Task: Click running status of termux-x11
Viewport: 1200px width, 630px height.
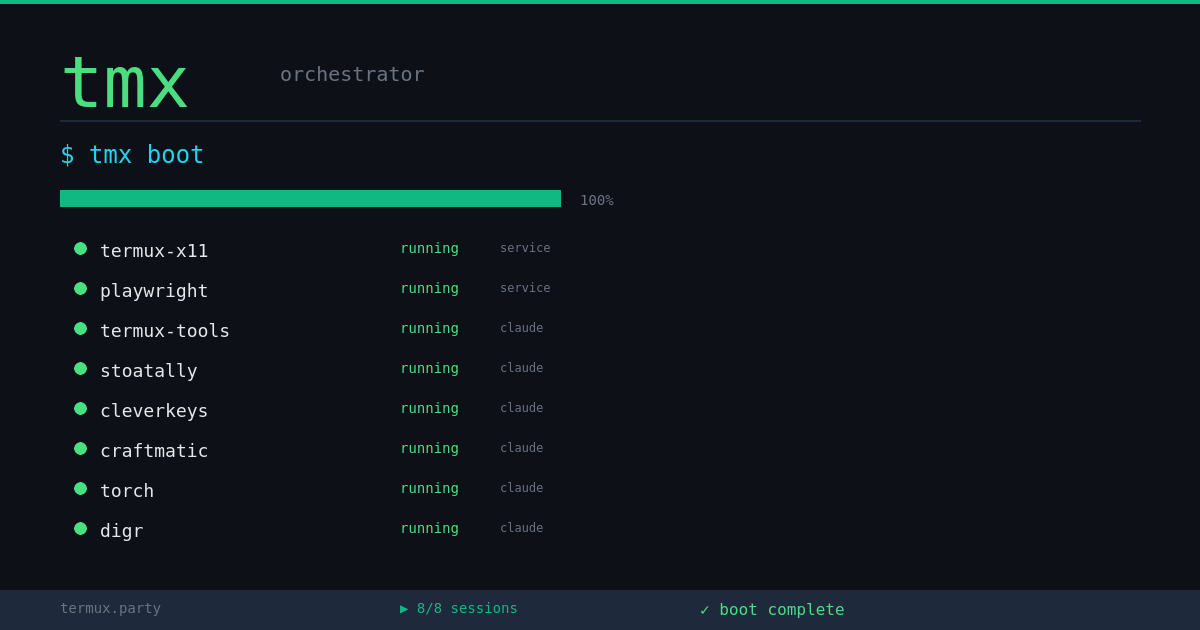Action: [x=429, y=248]
